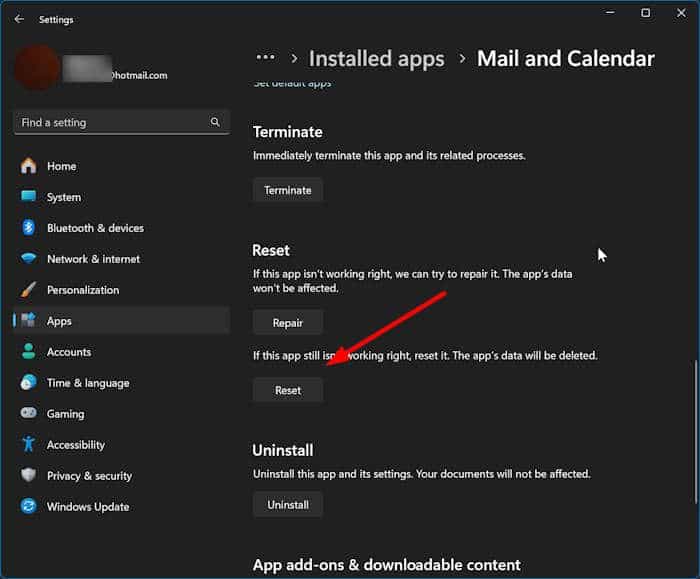Click the Reset button
The width and height of the screenshot is (700, 579).
click(x=288, y=390)
